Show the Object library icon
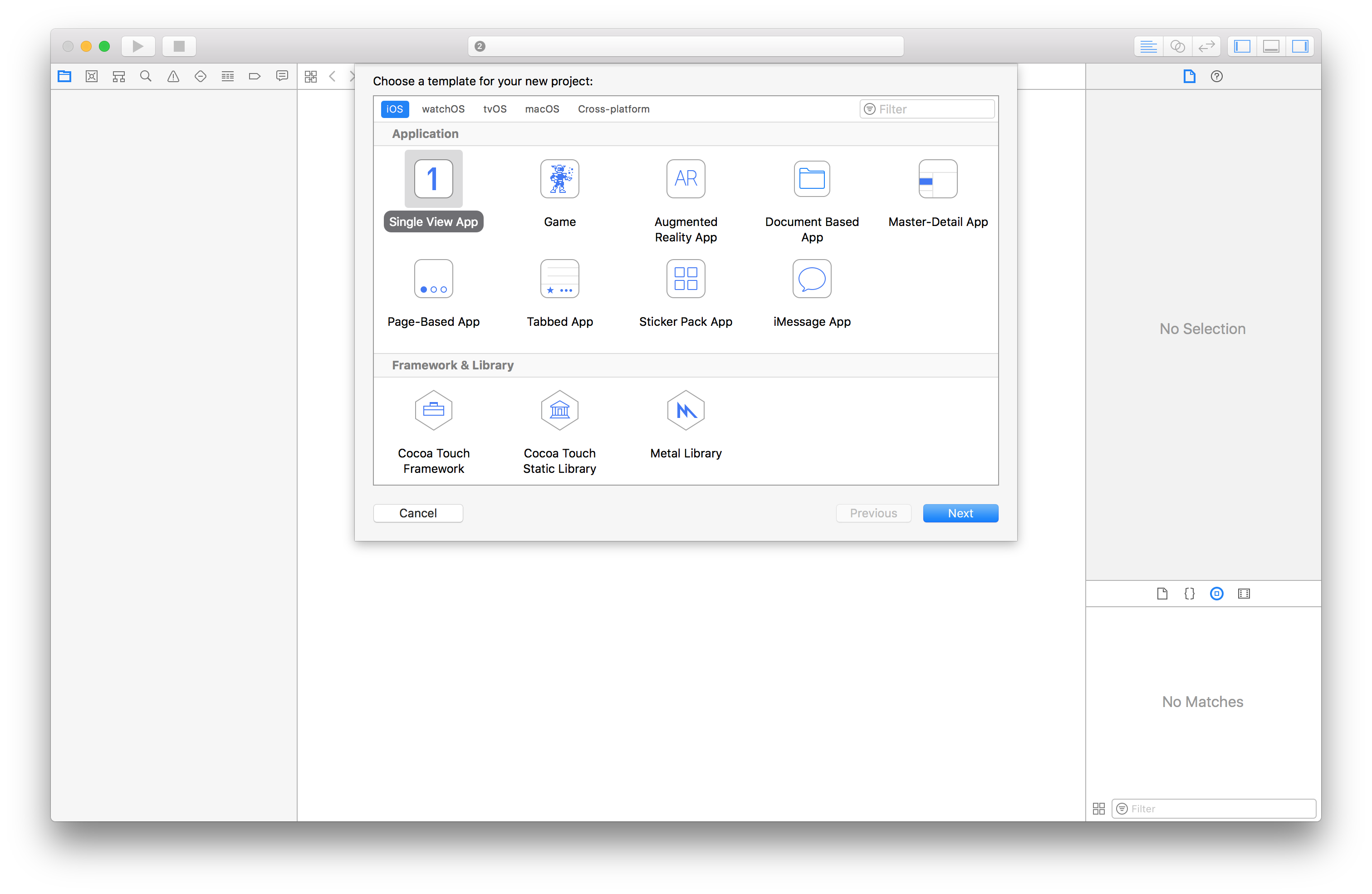 coord(1216,594)
